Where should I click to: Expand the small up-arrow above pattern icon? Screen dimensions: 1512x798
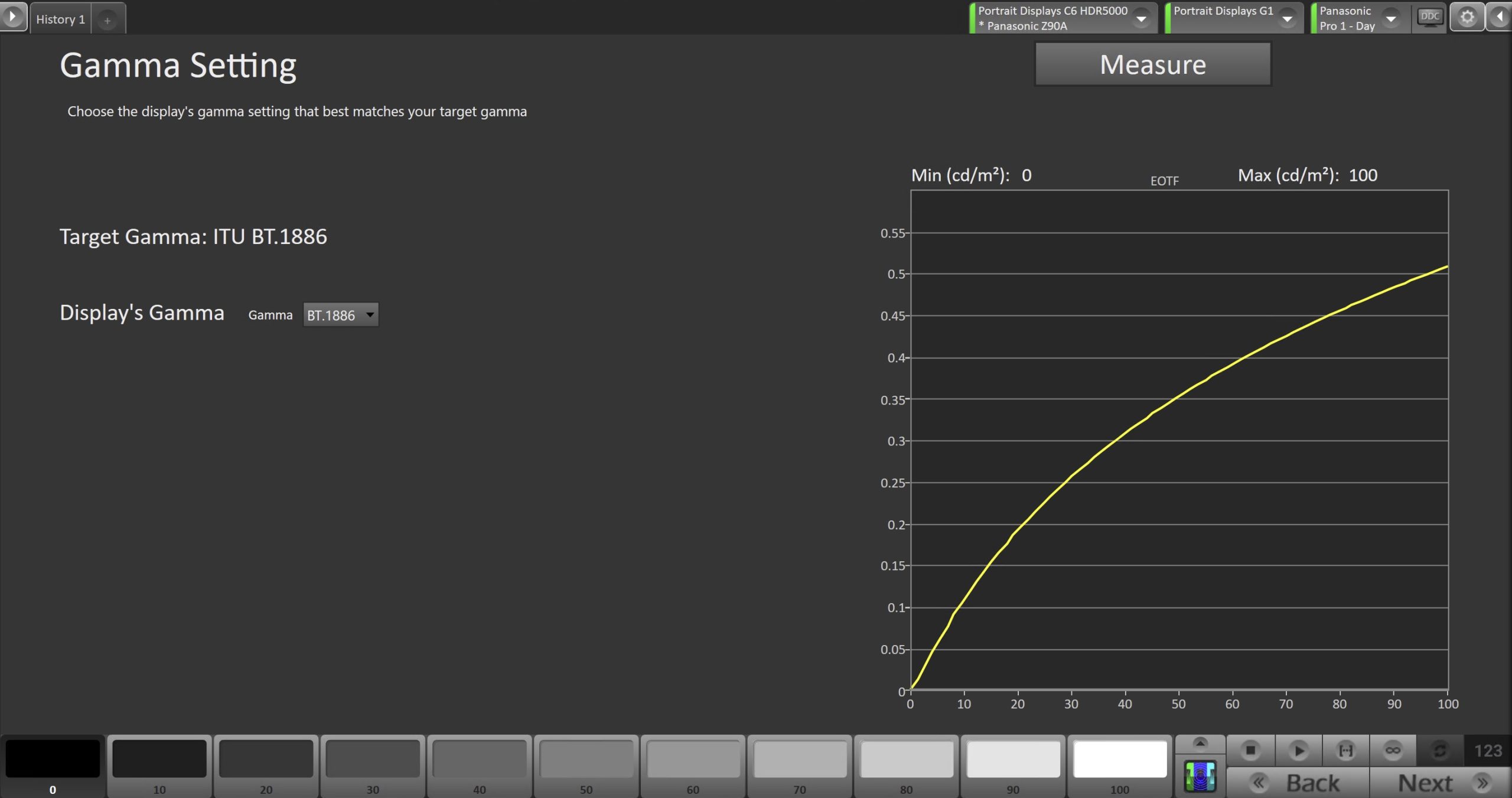[x=1200, y=743]
